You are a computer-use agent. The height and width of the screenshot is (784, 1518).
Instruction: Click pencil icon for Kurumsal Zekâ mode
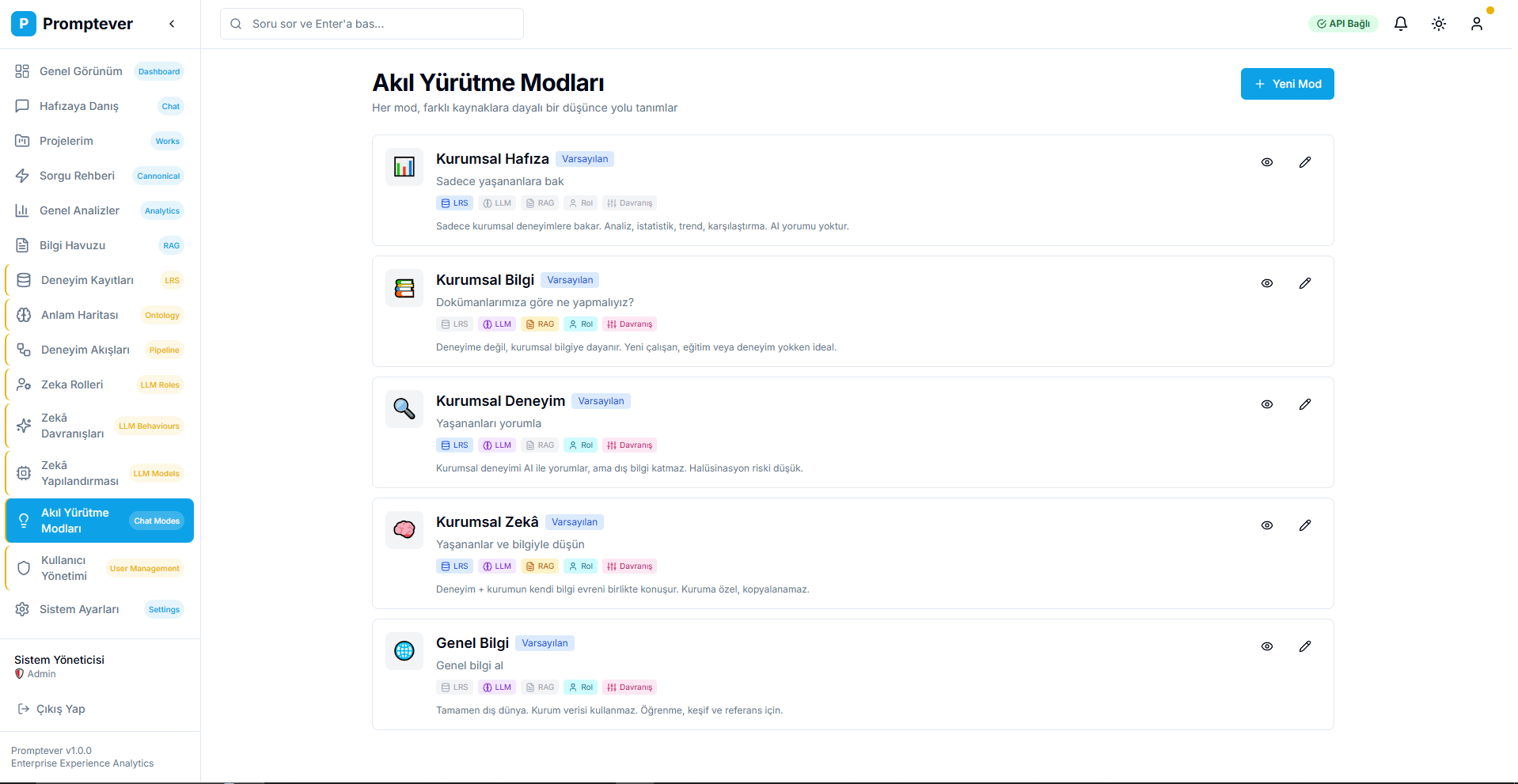[1304, 525]
